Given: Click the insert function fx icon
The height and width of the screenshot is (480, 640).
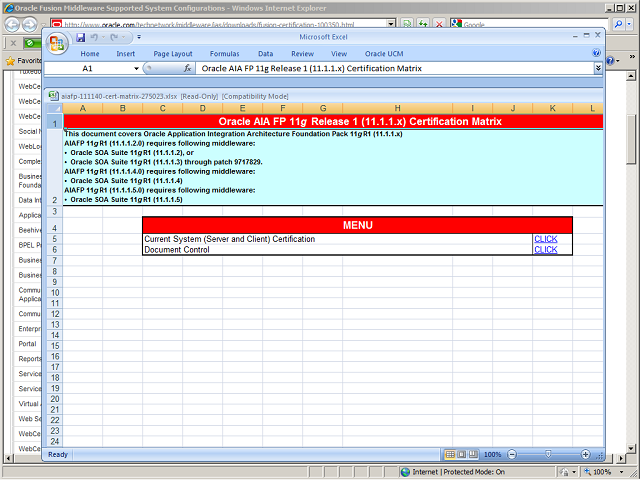Looking at the screenshot, I should pos(187,69).
